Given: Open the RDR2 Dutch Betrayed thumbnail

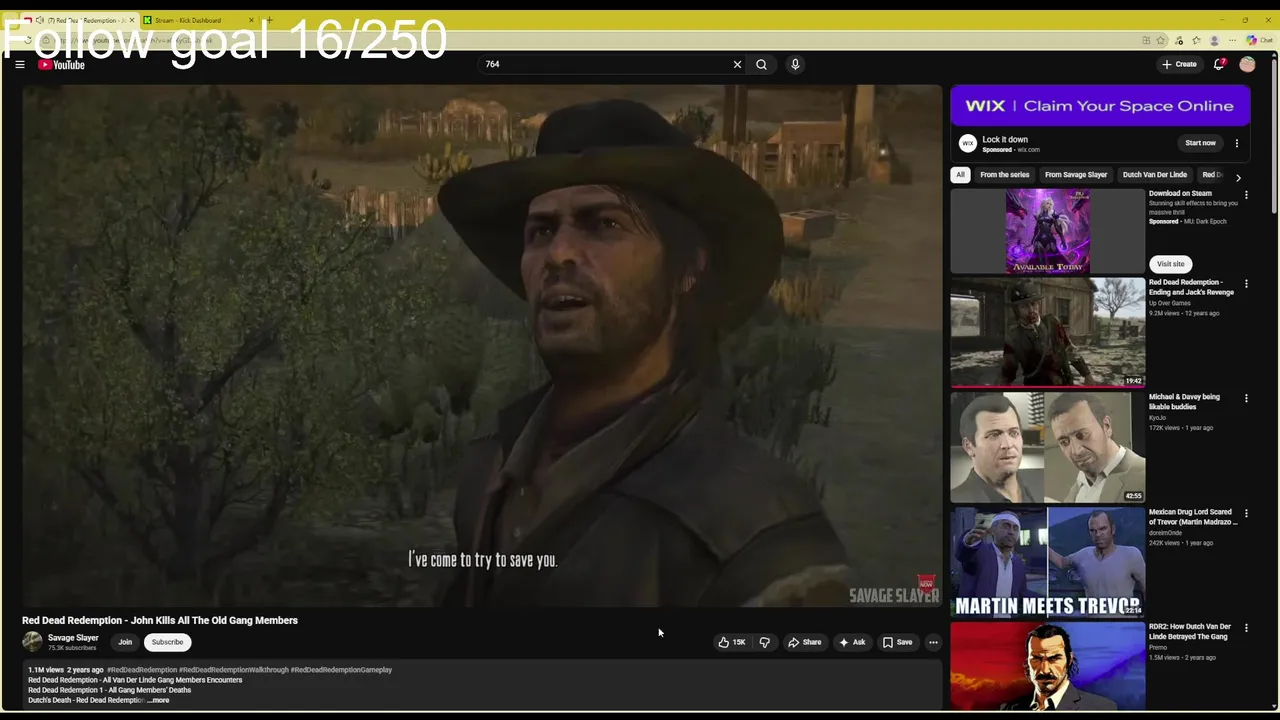Looking at the screenshot, I should [x=1047, y=666].
